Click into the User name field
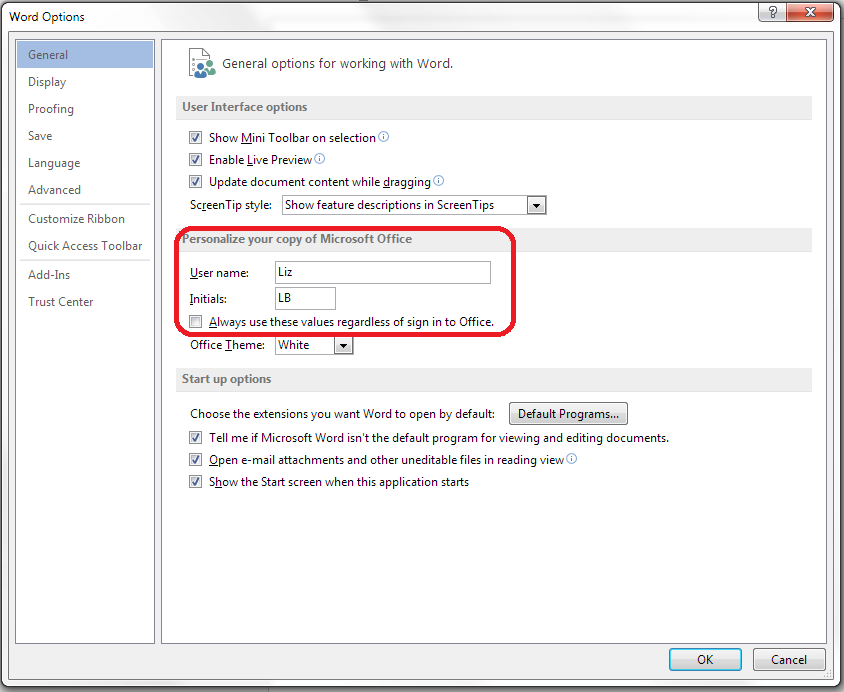 [383, 272]
